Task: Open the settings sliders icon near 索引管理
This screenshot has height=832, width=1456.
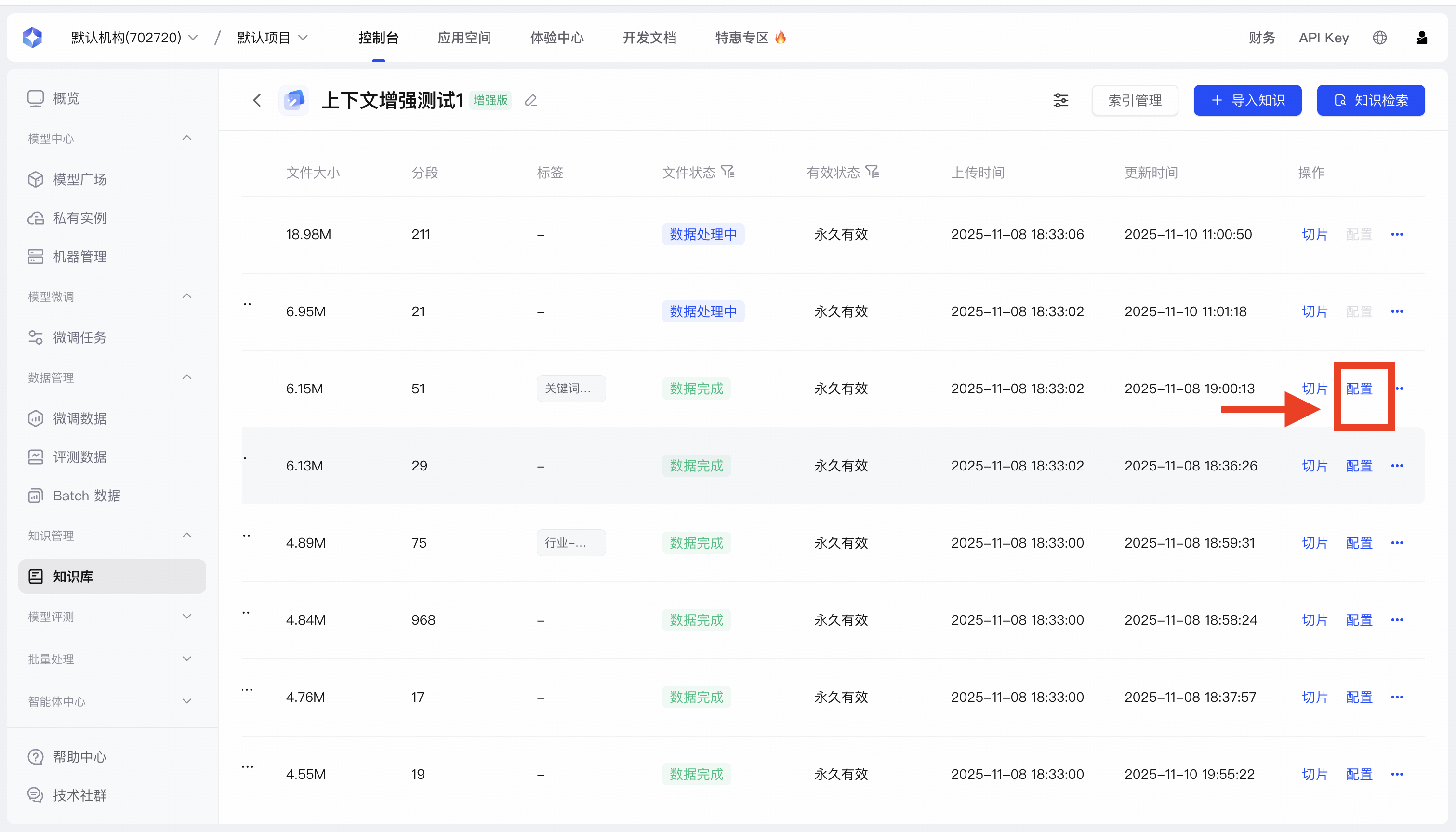Action: (1060, 101)
